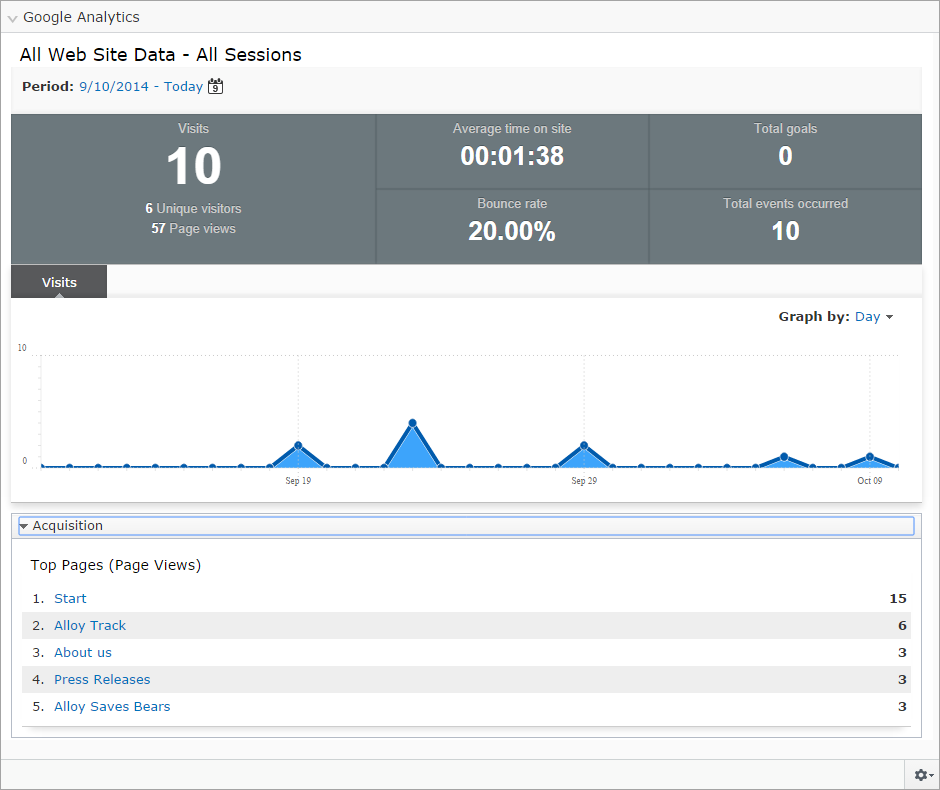Click the Sep 29 axis label

(x=584, y=481)
